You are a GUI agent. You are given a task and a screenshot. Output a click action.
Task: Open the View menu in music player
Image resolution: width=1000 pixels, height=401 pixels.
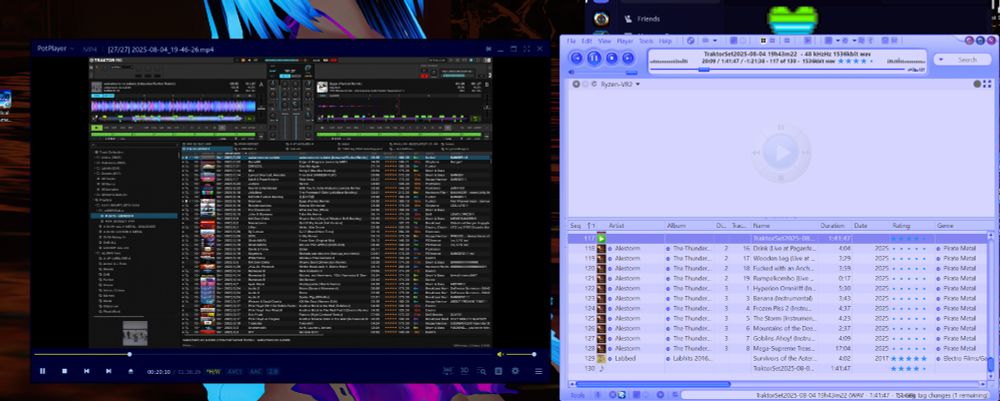[x=605, y=41]
